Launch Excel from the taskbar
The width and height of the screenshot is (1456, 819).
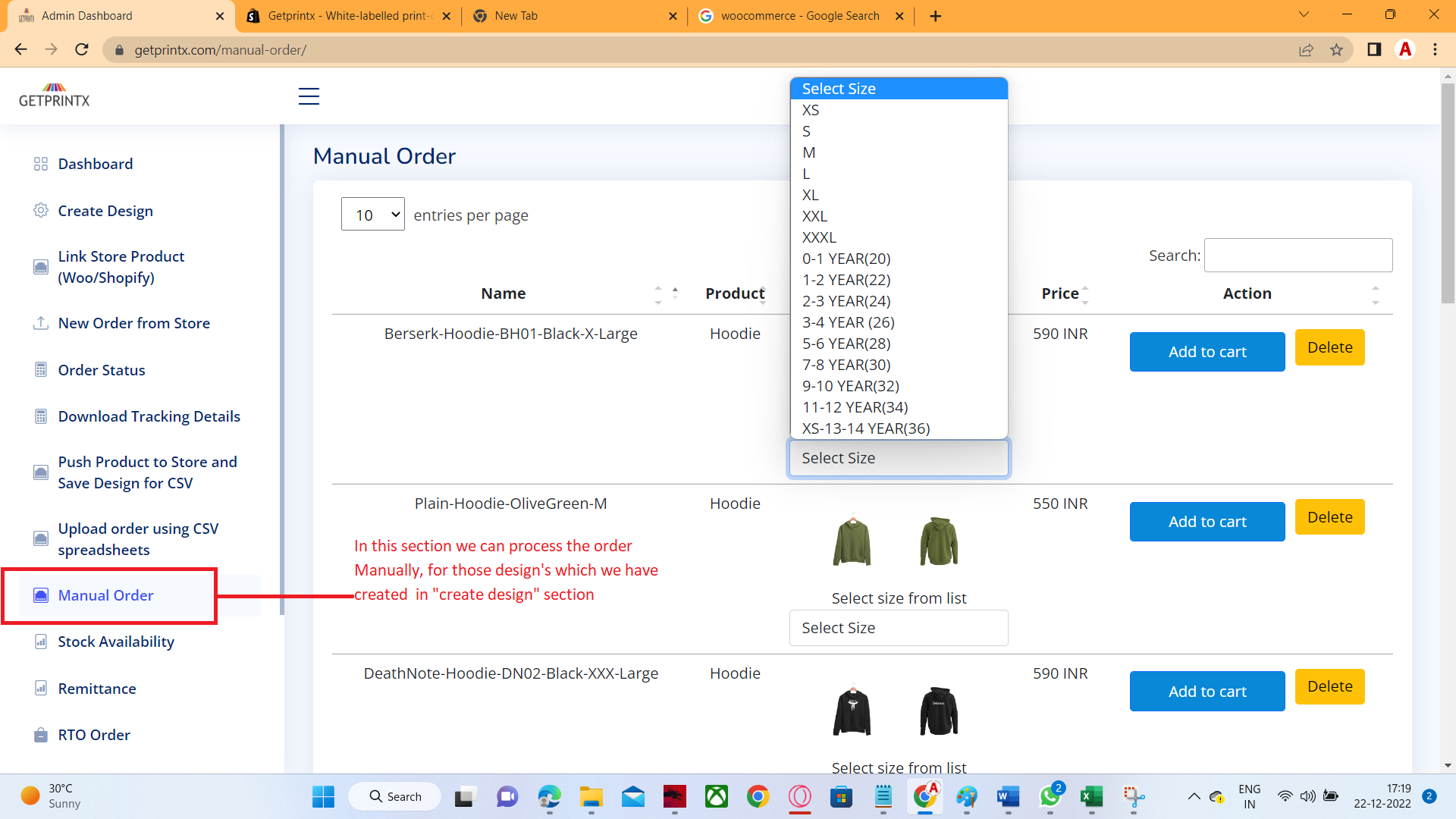coord(1092,797)
